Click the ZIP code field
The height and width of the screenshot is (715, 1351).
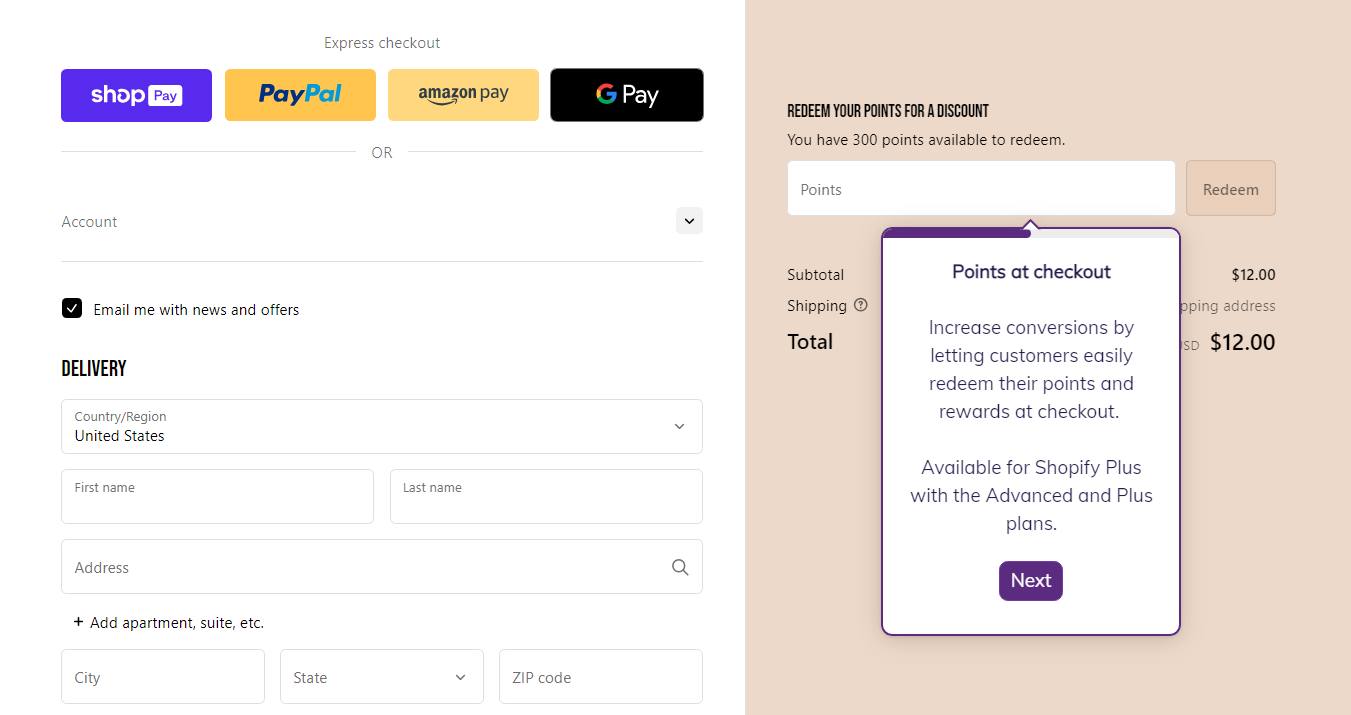coord(600,676)
